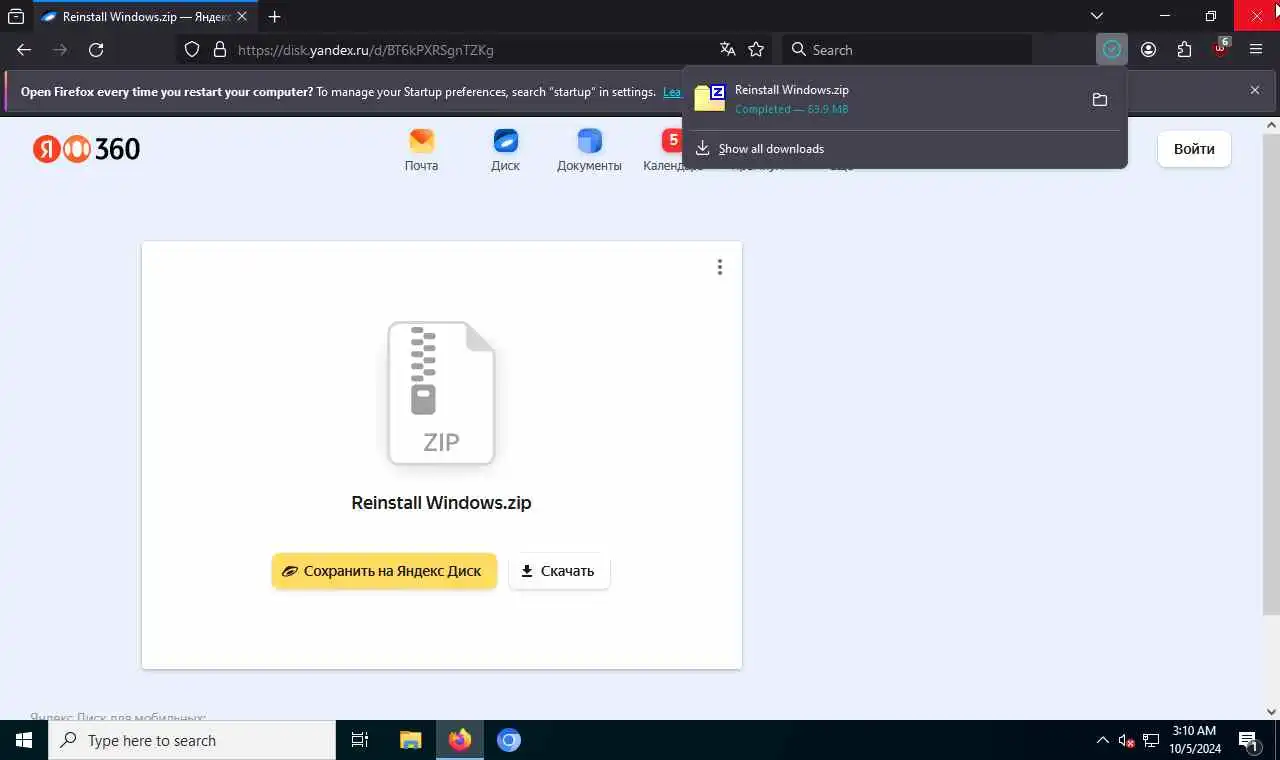Open Task View on the taskbar

pyautogui.click(x=360, y=740)
